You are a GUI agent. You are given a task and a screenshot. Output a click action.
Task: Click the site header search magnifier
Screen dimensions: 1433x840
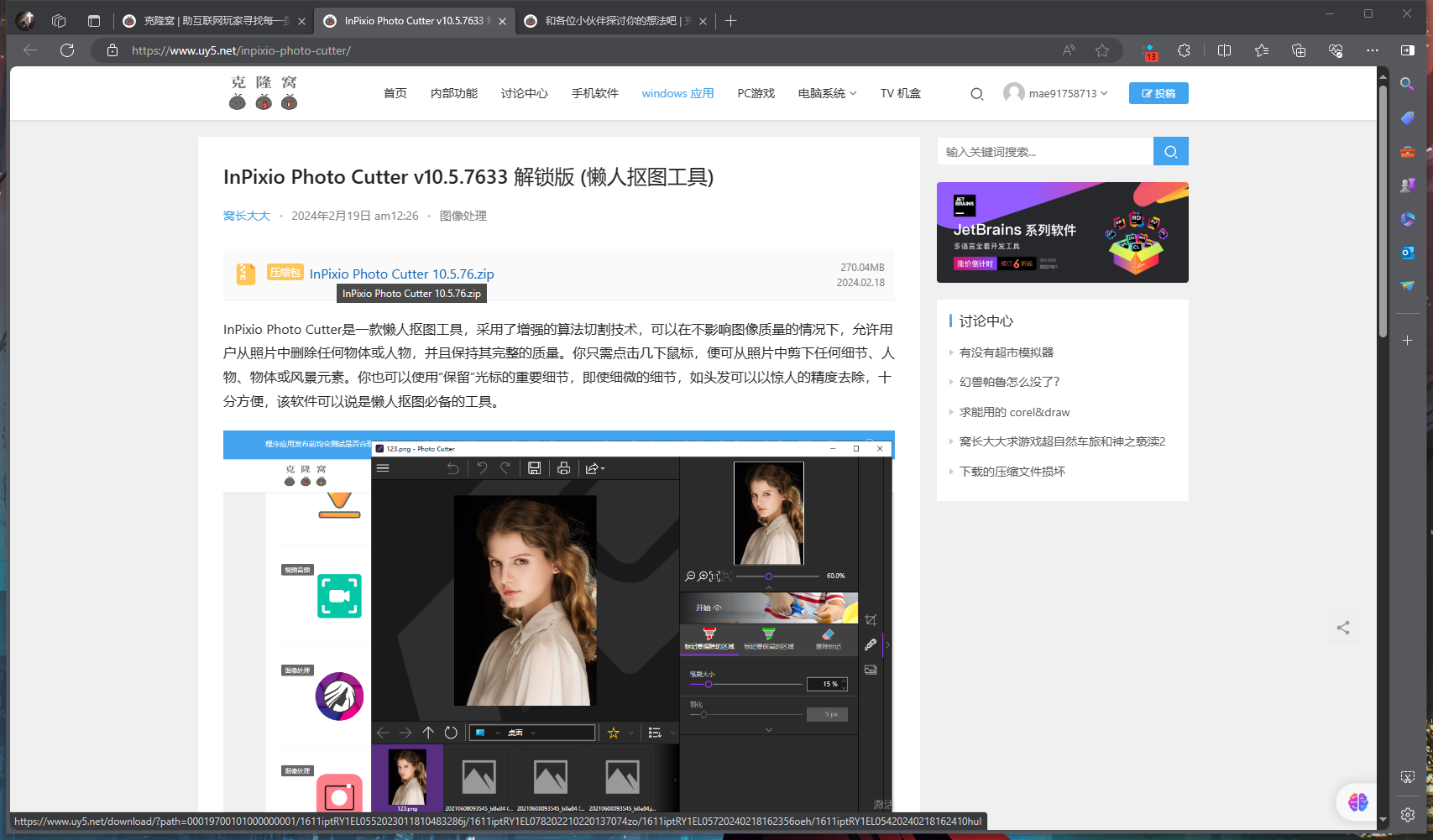point(977,94)
